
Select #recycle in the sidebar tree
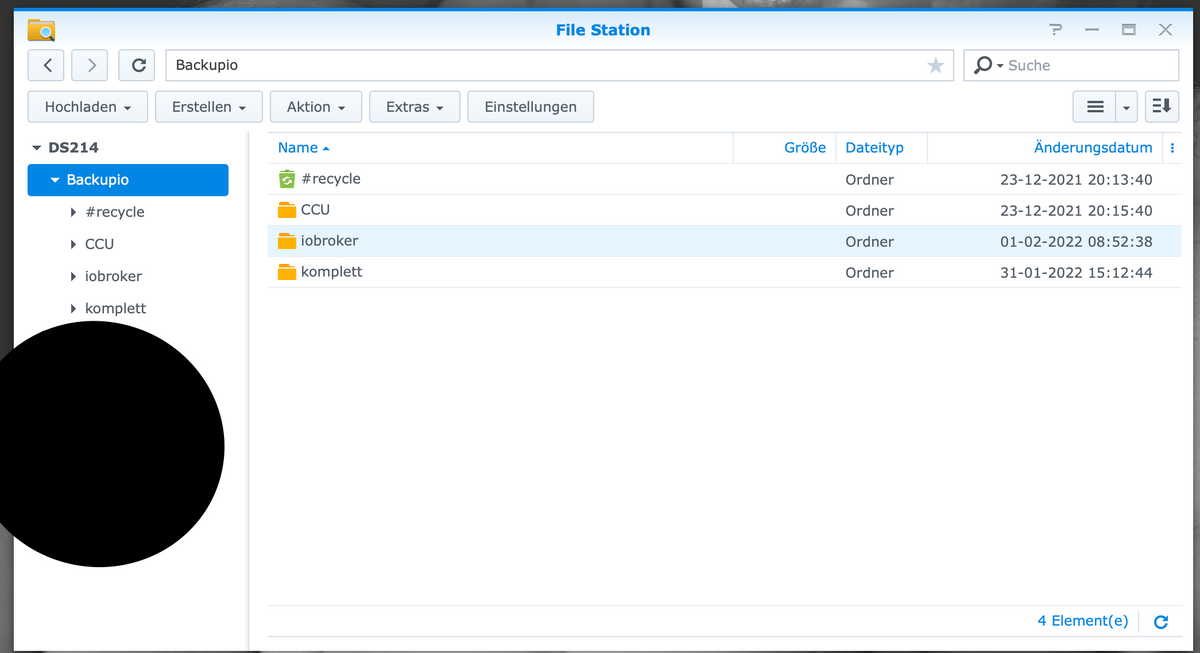click(115, 212)
